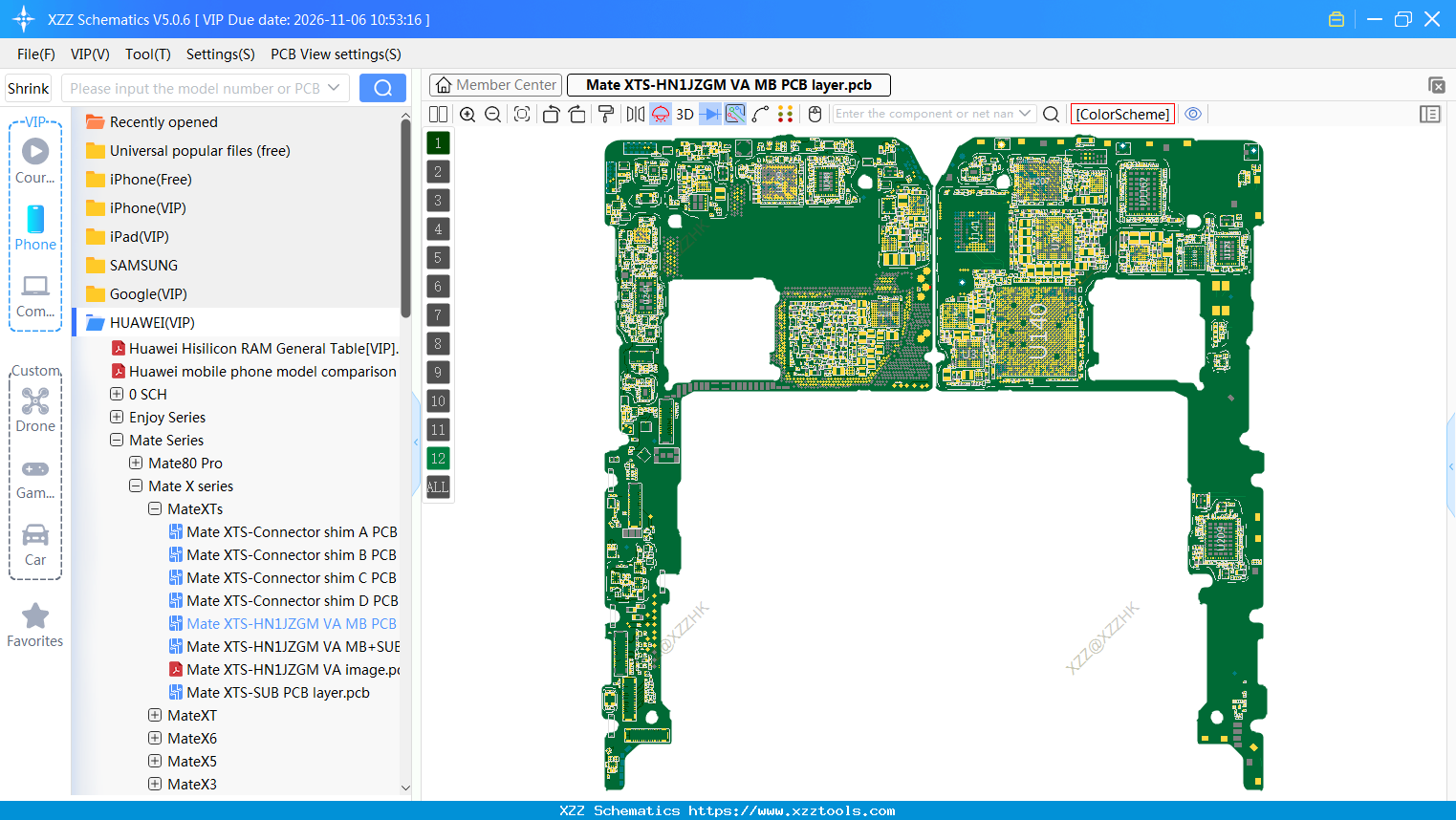This screenshot has height=820, width=1456.
Task: Select the Zoom In tool
Action: point(467,114)
